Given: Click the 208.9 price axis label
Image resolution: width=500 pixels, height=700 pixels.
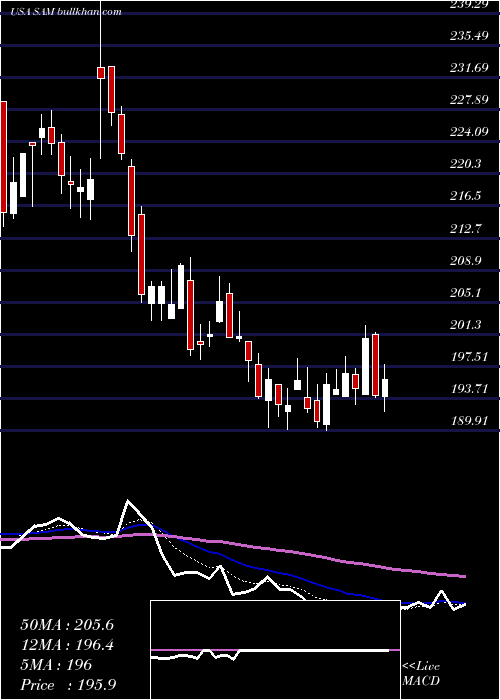Looking at the screenshot, I should click(465, 261).
